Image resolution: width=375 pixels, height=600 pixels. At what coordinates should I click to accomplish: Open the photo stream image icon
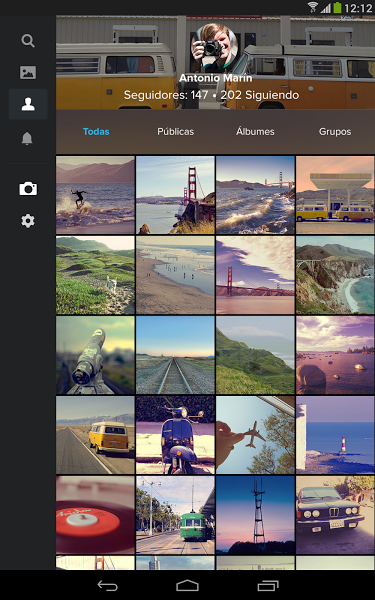click(x=28, y=72)
